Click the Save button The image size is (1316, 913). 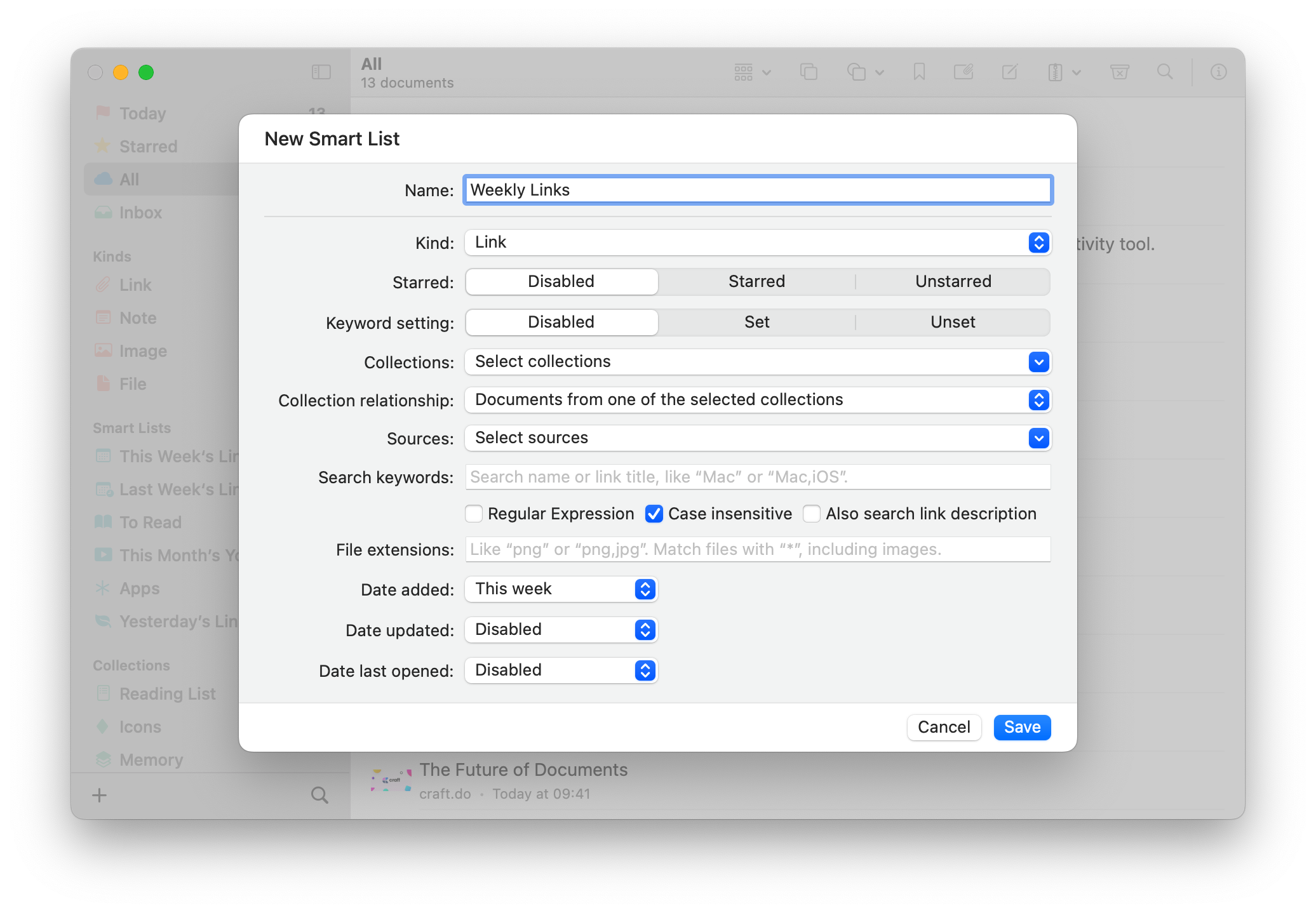pos(1022,727)
